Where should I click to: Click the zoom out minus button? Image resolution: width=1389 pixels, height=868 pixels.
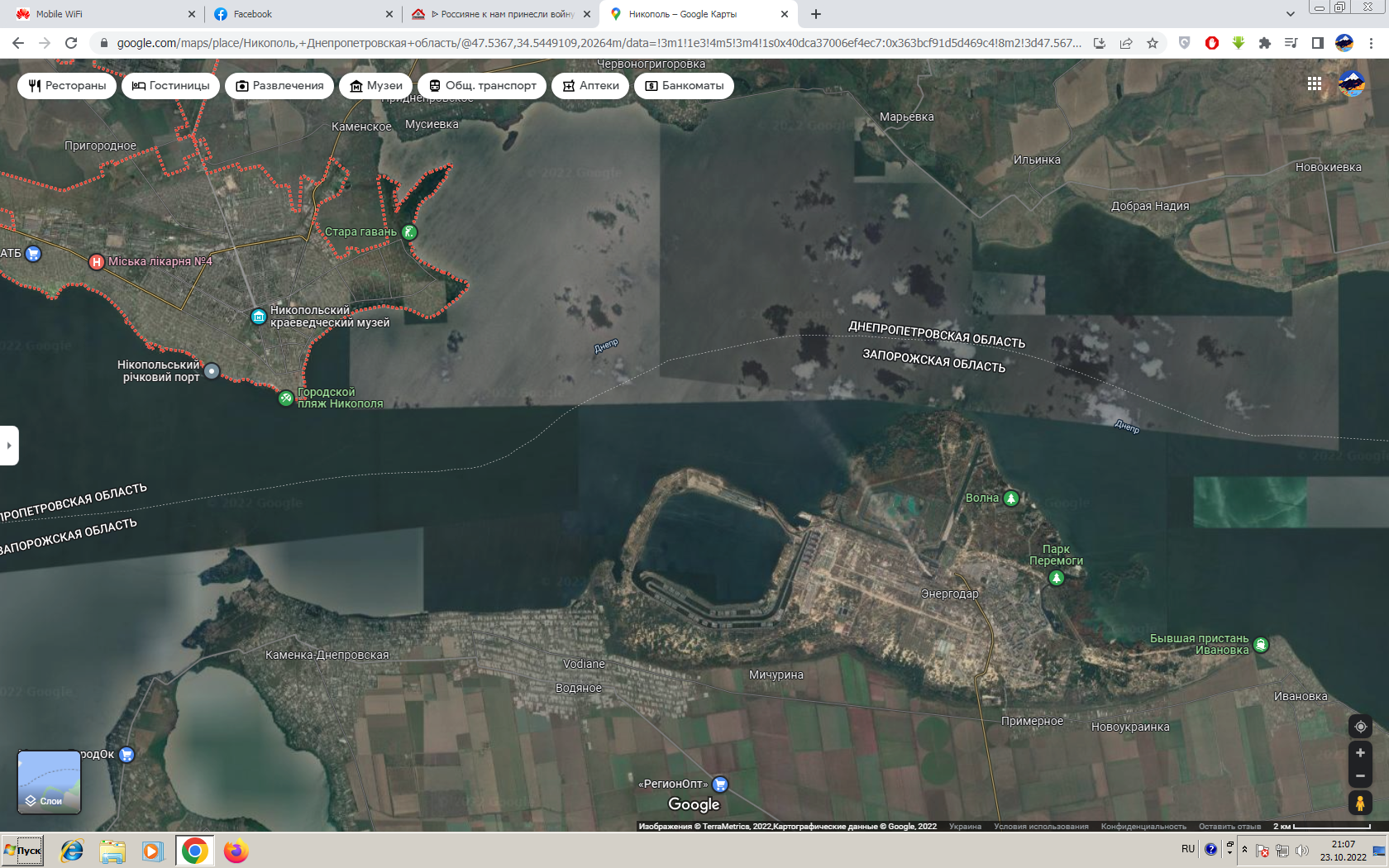point(1360,775)
